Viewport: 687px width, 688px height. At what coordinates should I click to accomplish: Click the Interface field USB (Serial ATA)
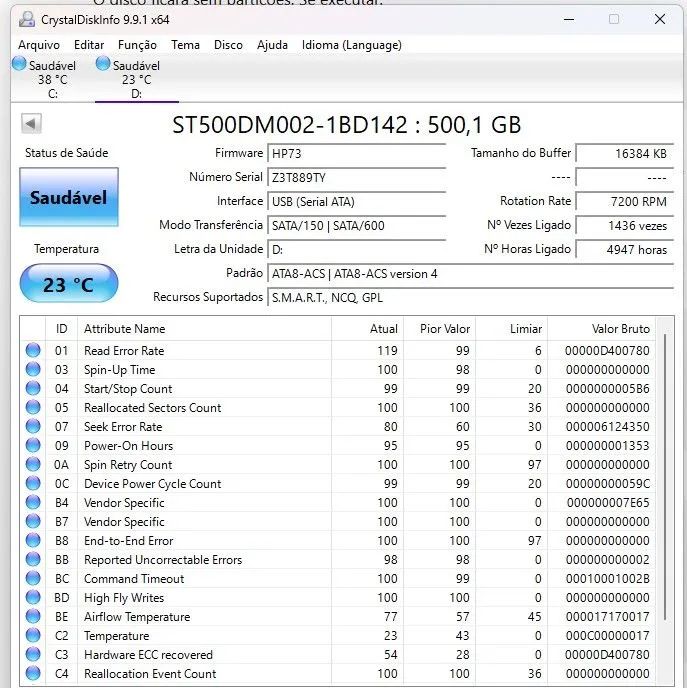tap(356, 202)
